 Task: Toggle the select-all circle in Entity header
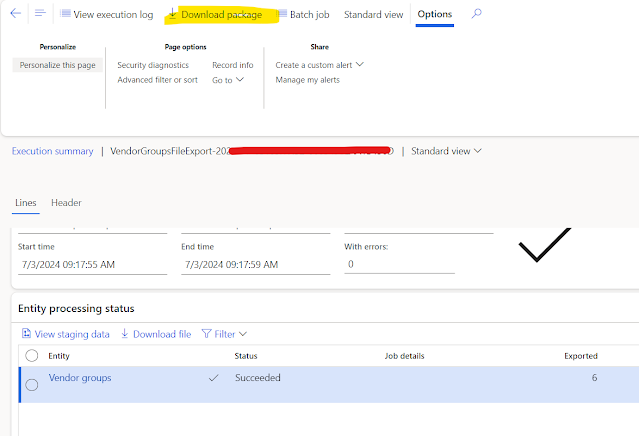click(x=32, y=356)
